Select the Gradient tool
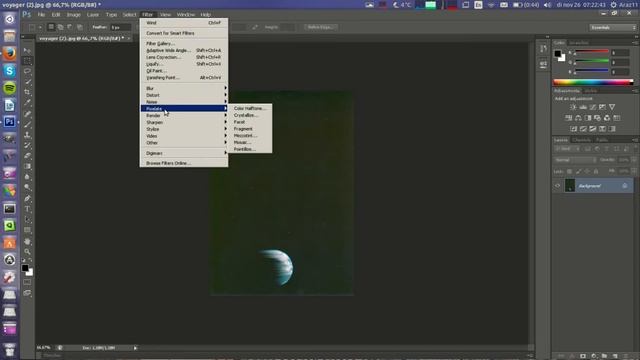 pos(27,167)
